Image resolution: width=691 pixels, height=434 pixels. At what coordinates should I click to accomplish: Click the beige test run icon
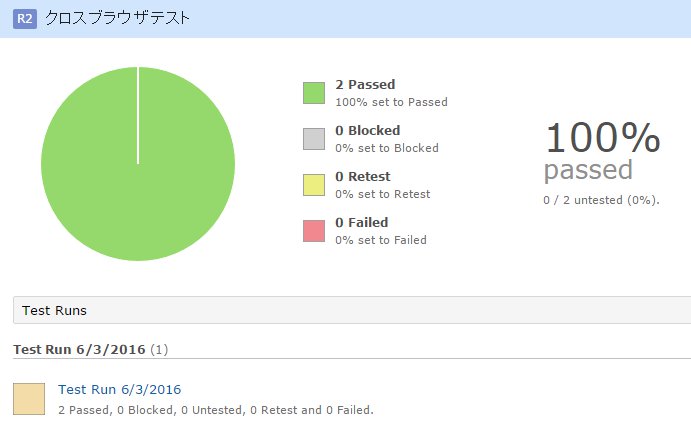pos(29,398)
